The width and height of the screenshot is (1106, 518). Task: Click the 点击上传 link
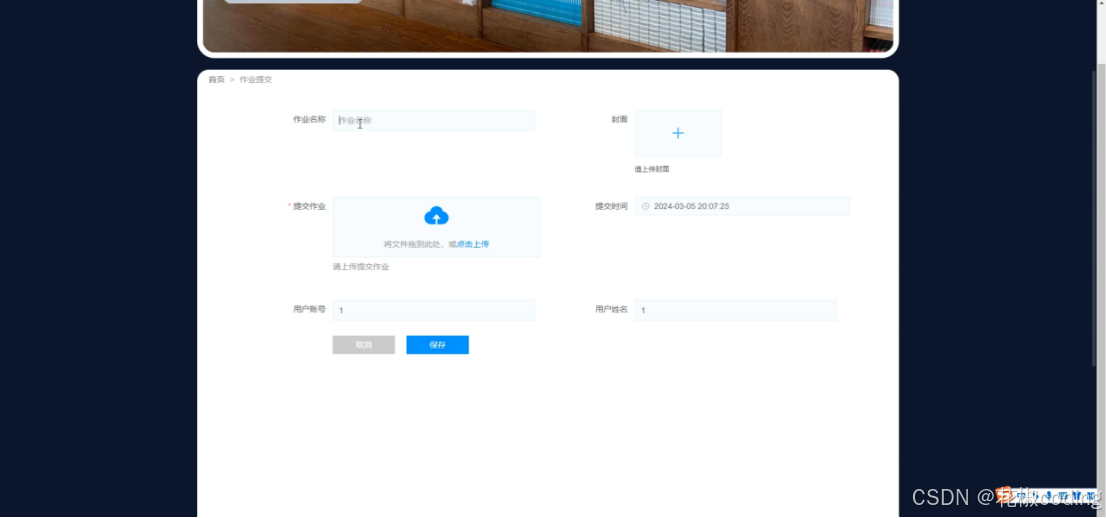(473, 244)
